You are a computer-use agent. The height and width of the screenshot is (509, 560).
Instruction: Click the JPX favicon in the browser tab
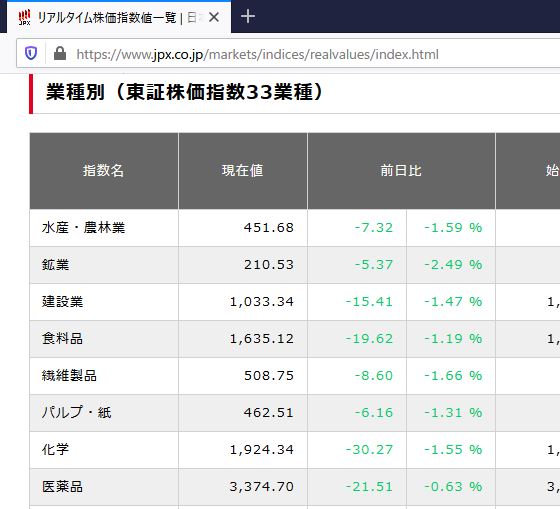pos(25,18)
